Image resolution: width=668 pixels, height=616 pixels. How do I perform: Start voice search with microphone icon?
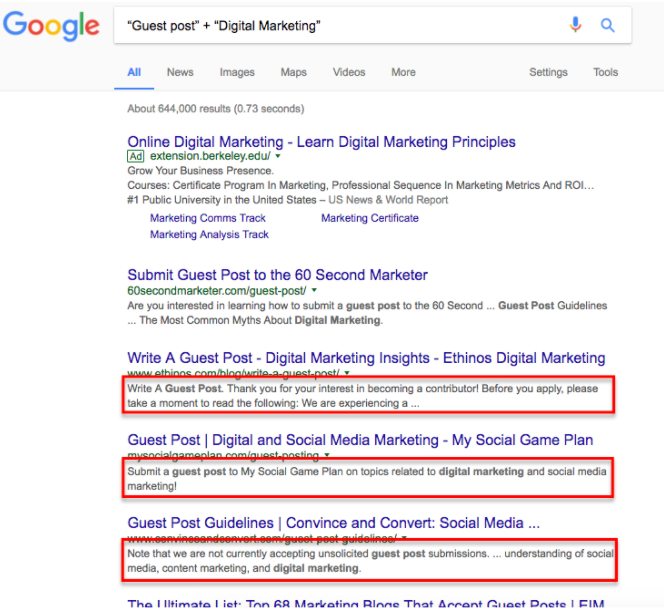[575, 25]
